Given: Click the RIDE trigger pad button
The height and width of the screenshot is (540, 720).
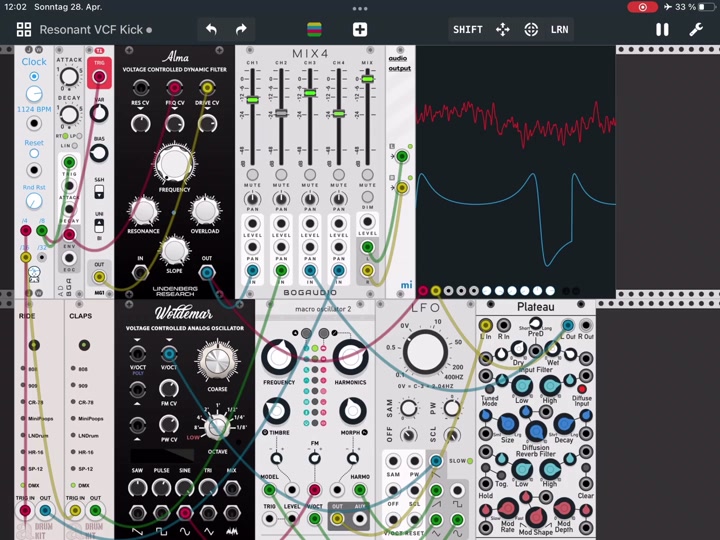Looking at the screenshot, I should click(x=34, y=345).
